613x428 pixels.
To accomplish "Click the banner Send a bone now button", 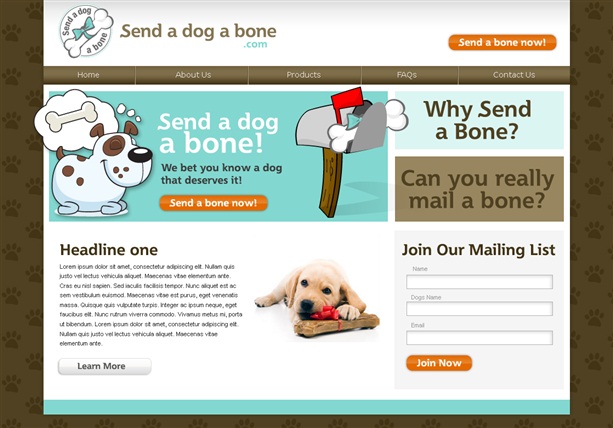I will click(x=213, y=203).
